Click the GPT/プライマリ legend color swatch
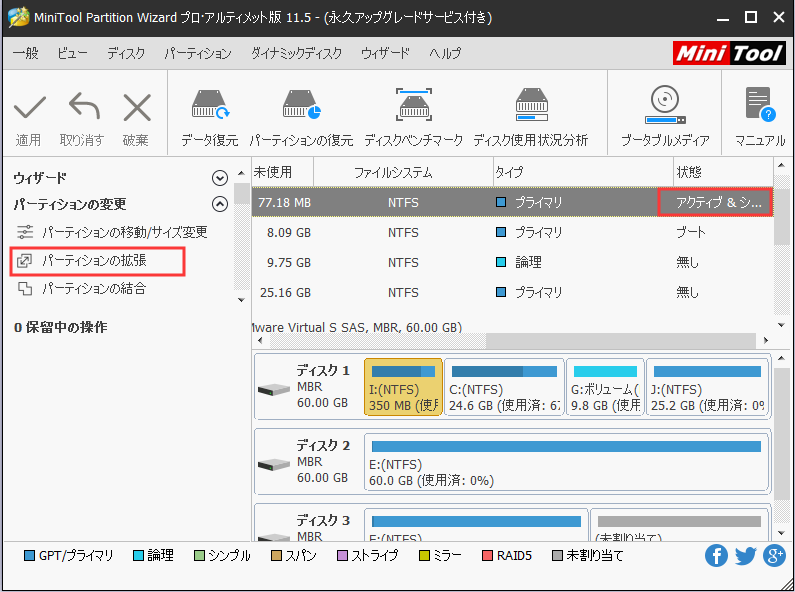Viewport: 795px width, 592px height. (29, 556)
